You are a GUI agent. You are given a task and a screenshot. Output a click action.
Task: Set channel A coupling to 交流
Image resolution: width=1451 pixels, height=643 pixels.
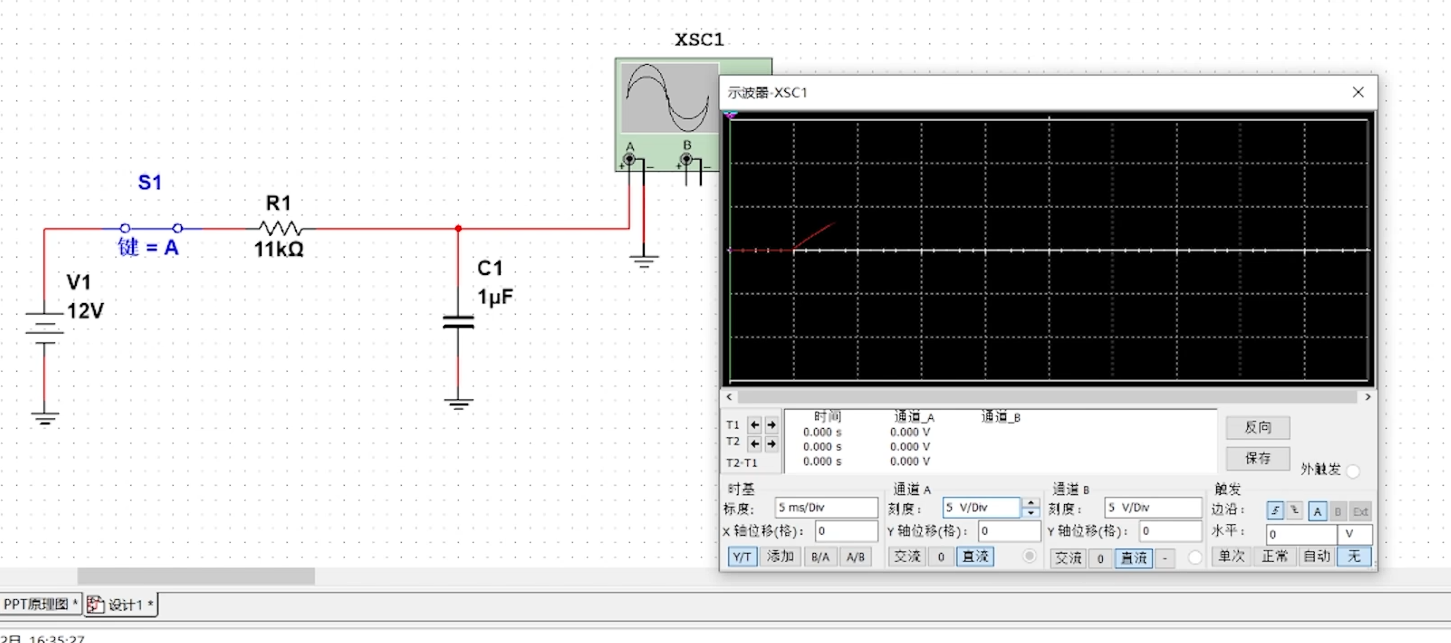[906, 557]
